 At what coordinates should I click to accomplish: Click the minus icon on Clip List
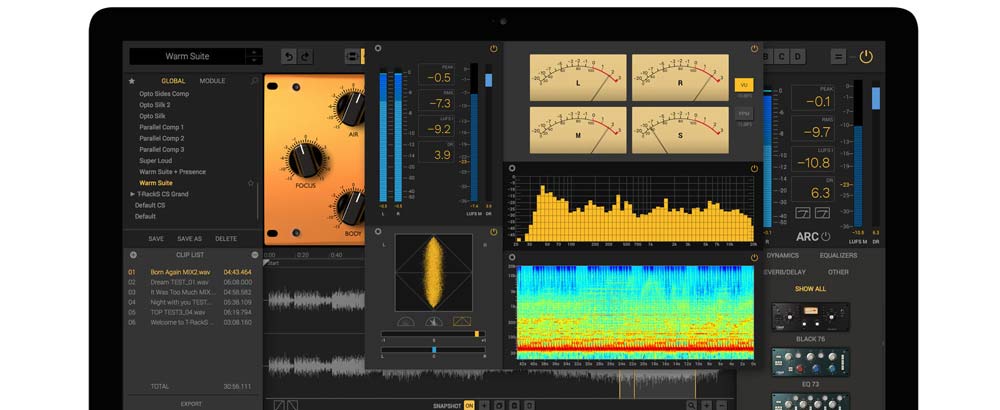click(x=255, y=254)
